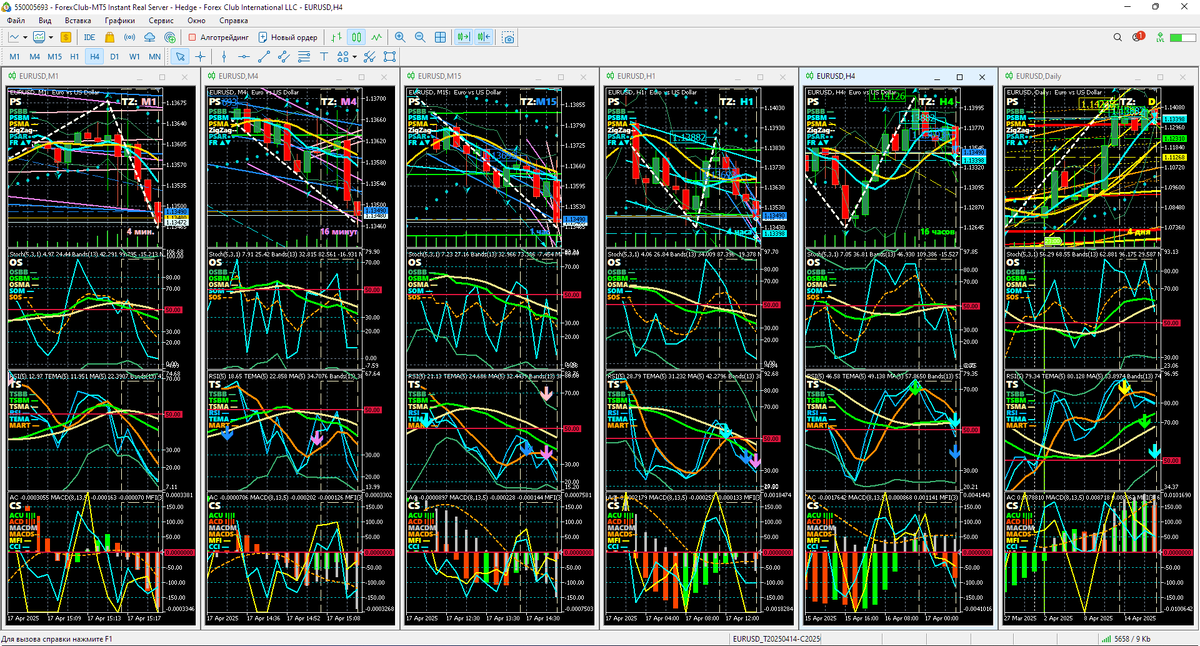This screenshot has height=646, width=1200.
Task: Open the objects list icon
Action: pyautogui.click(x=389, y=57)
